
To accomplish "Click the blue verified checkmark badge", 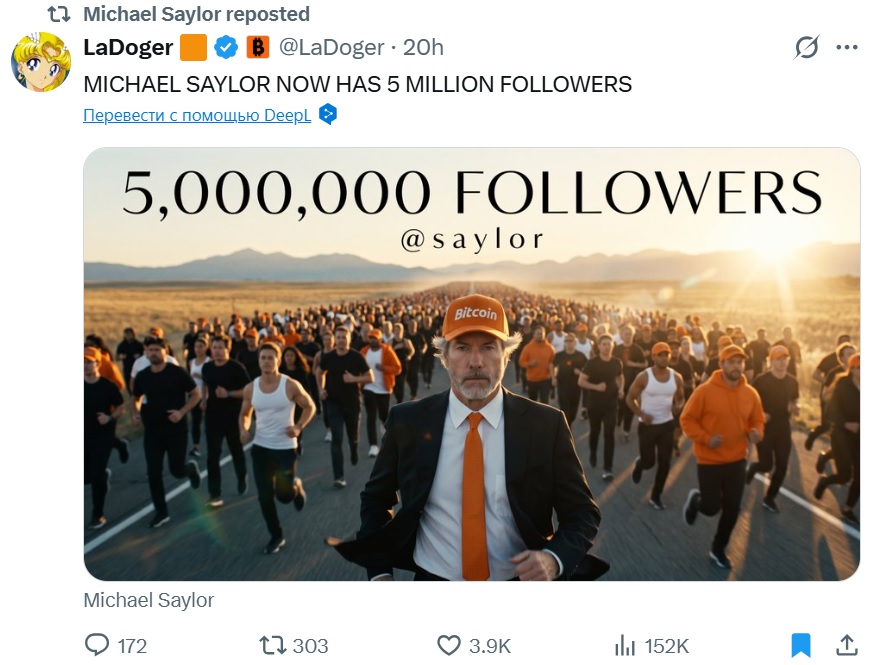I will (226, 47).
